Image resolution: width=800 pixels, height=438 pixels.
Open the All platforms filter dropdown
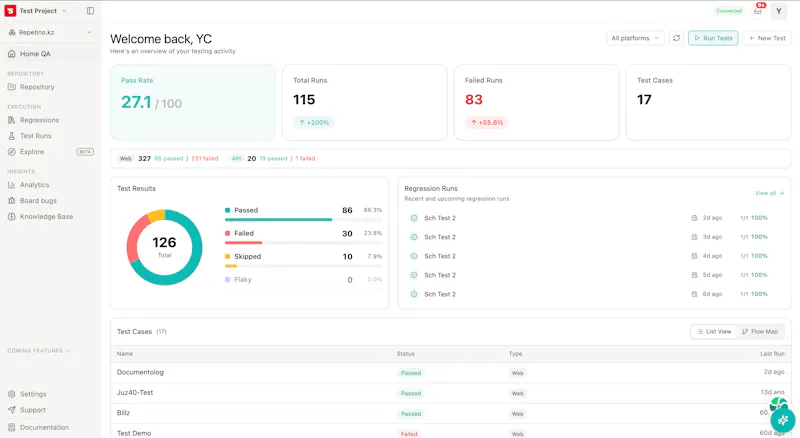tap(636, 38)
